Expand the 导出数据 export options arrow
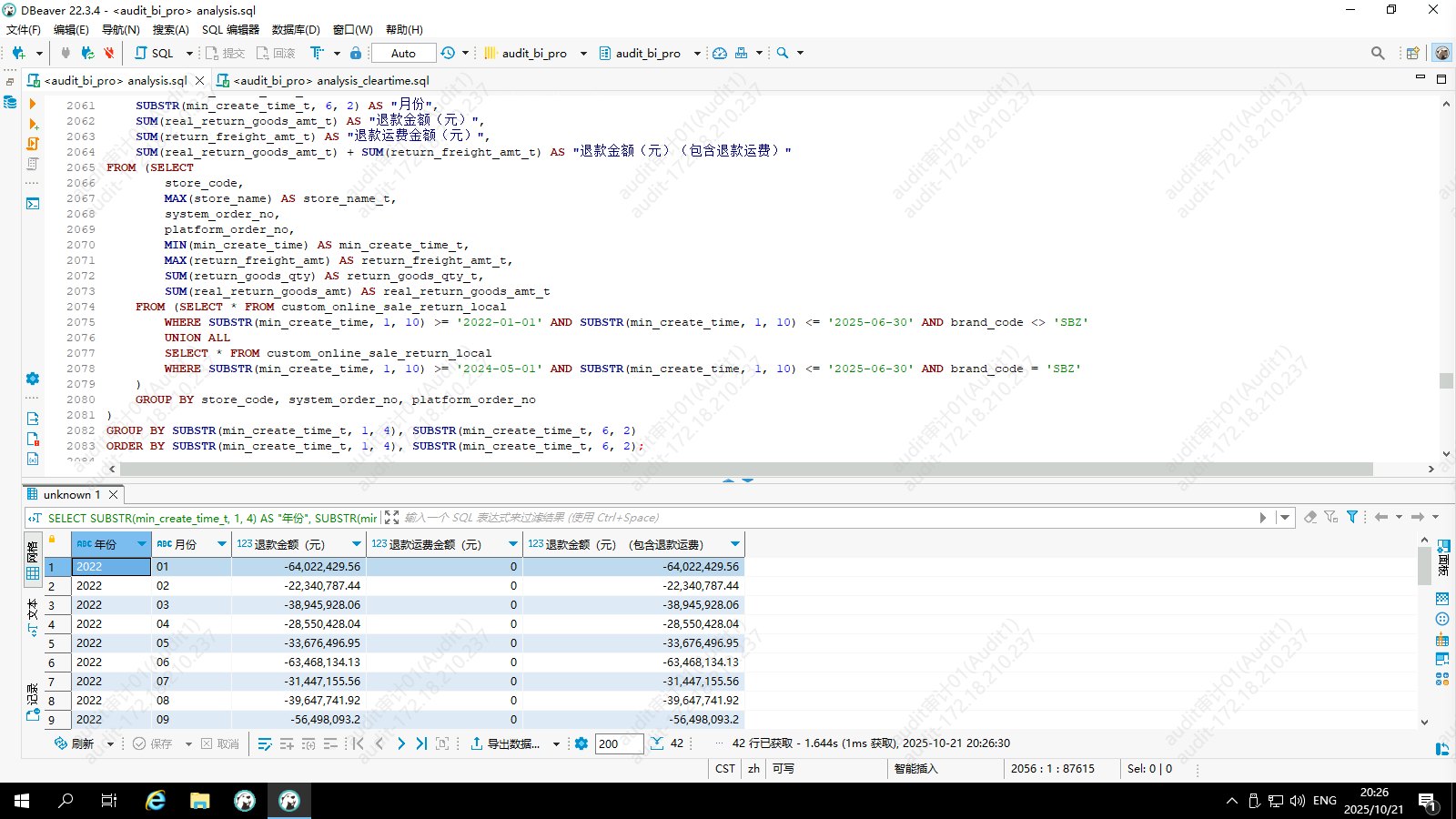 (x=556, y=744)
